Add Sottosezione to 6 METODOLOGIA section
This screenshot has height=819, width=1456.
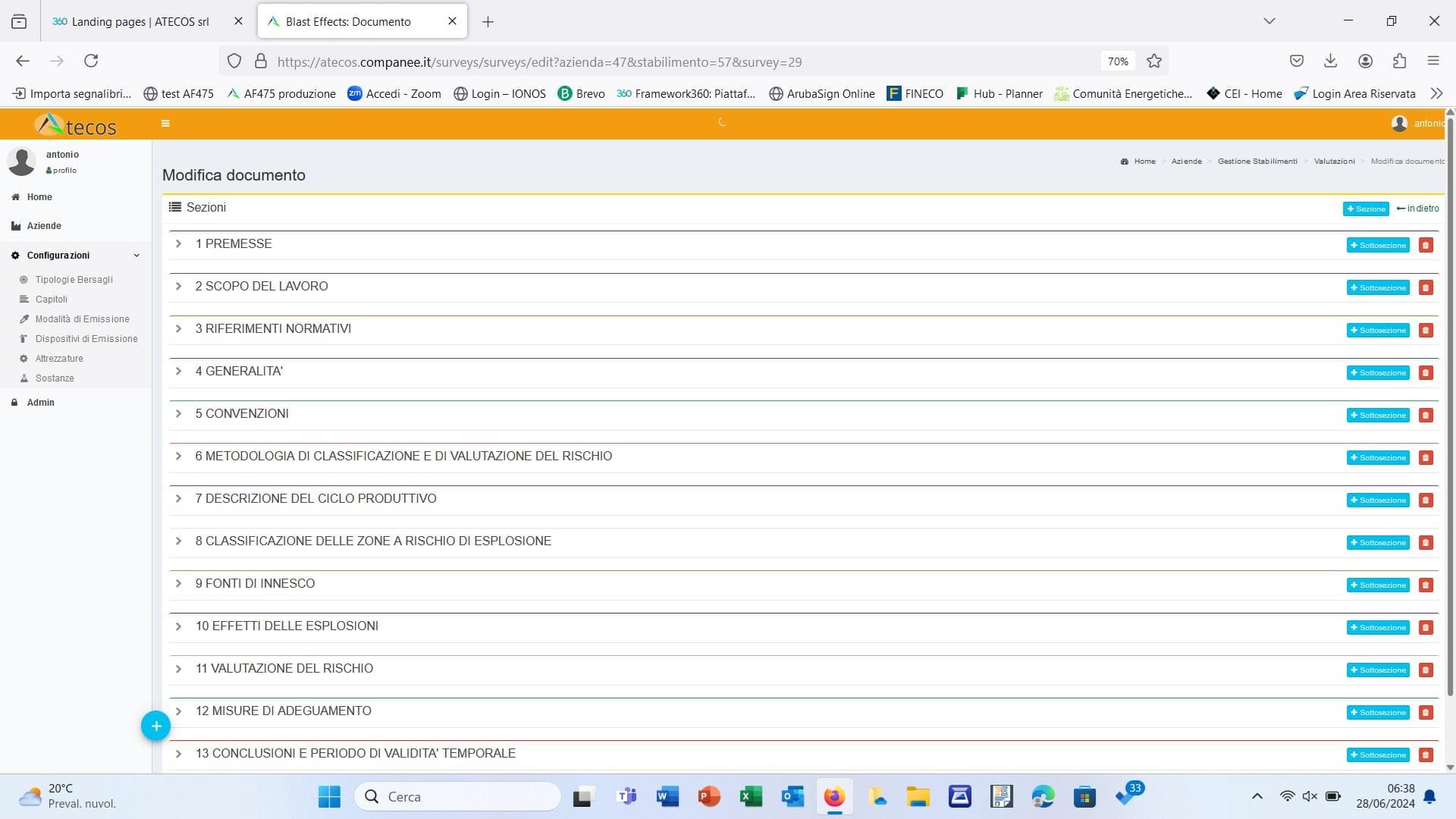point(1377,457)
